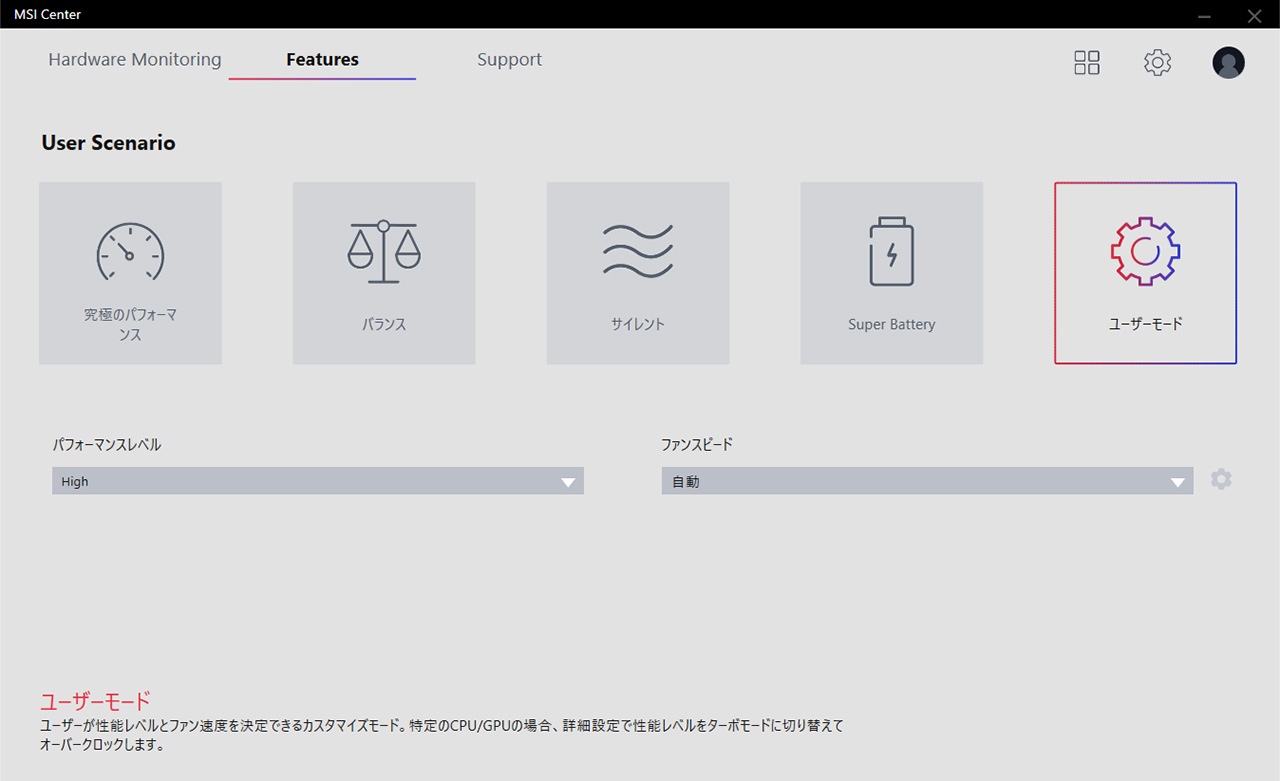
Task: Switch to the Support tab
Action: 509,60
